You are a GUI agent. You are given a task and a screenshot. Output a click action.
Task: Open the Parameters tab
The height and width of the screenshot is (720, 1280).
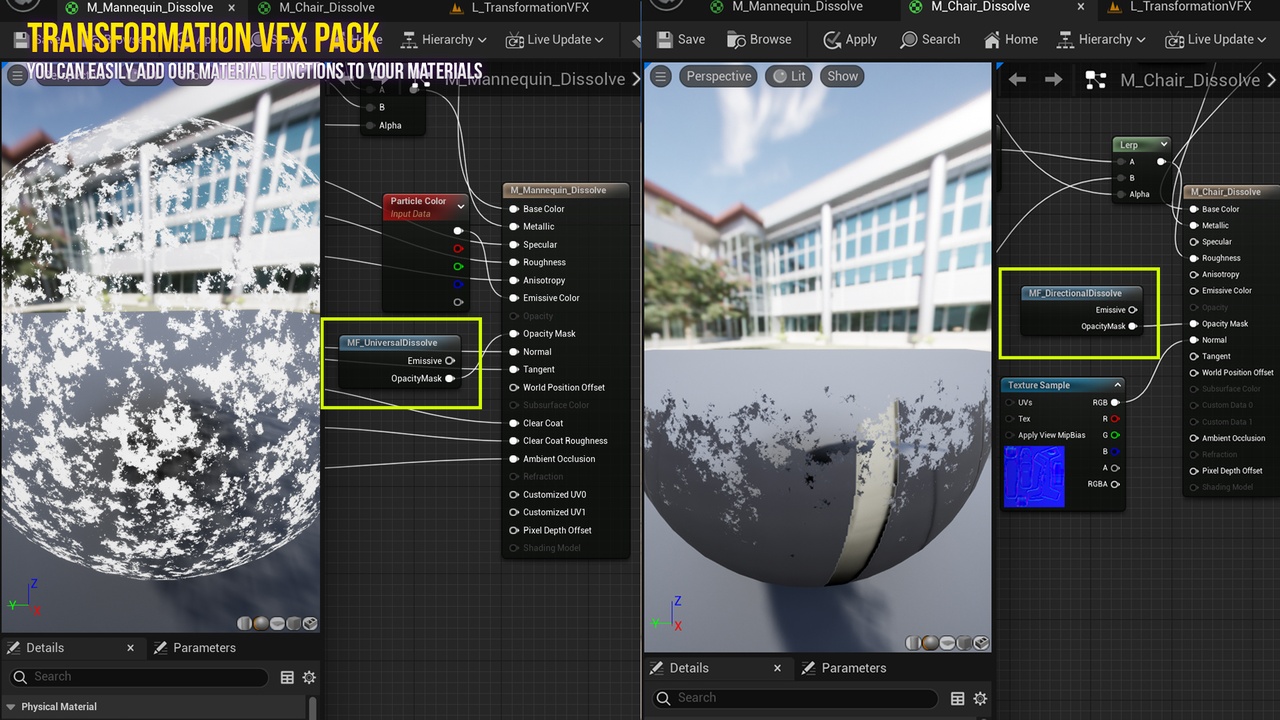(855, 668)
